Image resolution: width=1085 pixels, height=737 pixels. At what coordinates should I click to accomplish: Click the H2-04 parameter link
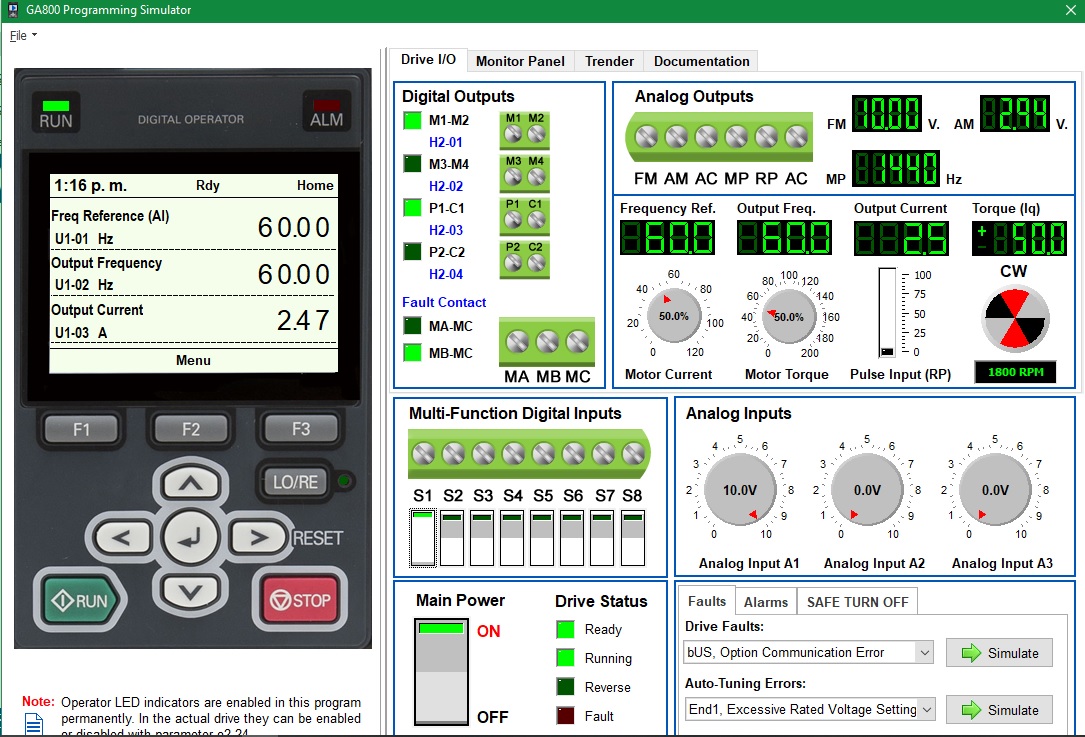pos(446,274)
